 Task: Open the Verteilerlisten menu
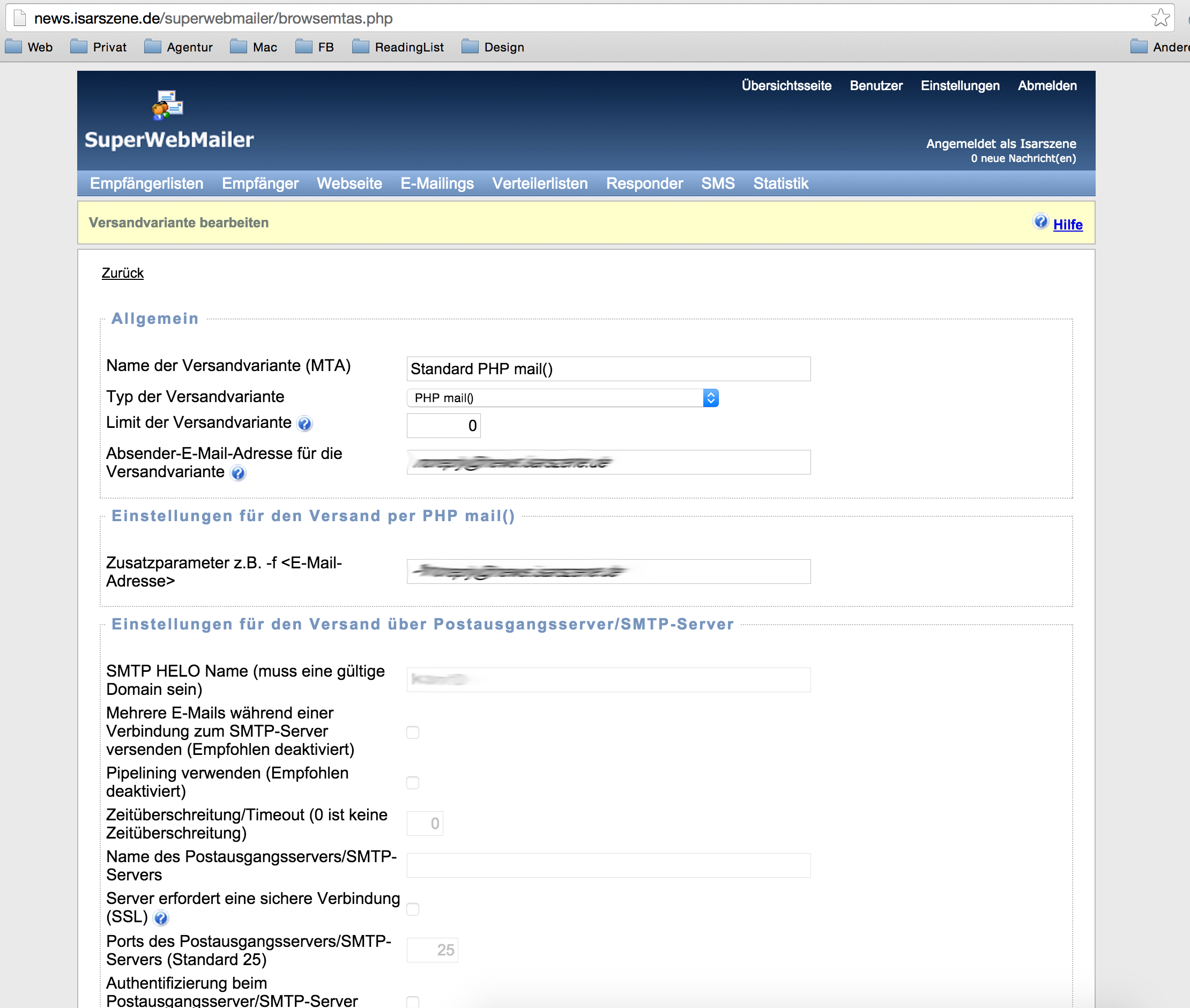click(540, 183)
